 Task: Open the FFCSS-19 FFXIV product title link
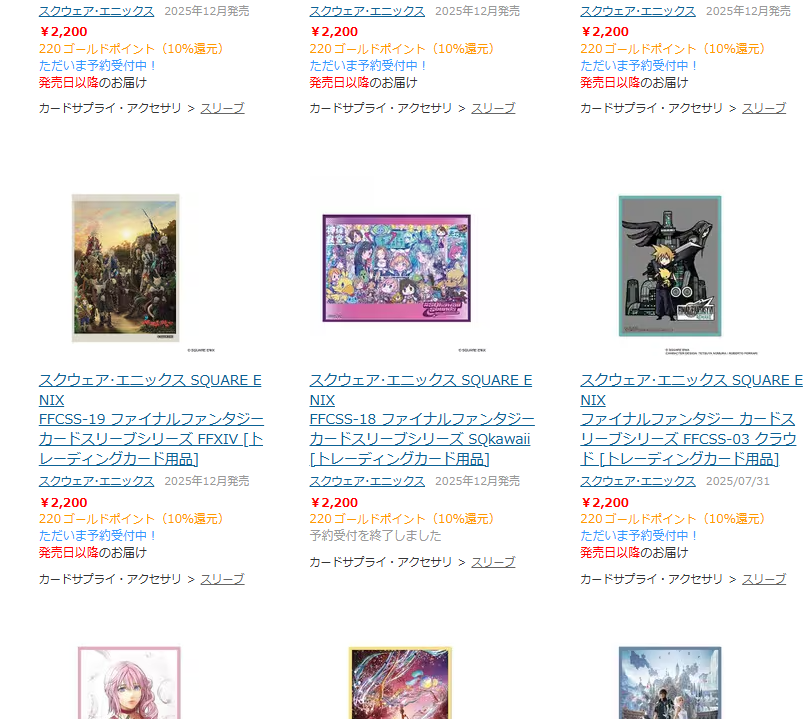pyautogui.click(x=151, y=419)
